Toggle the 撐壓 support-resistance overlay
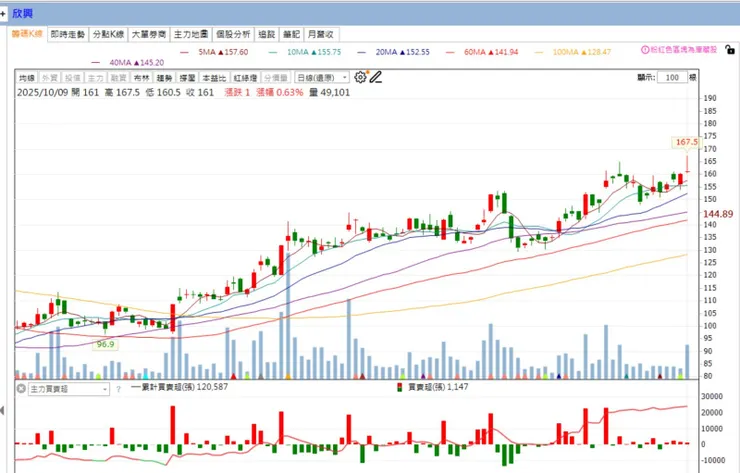 click(187, 78)
